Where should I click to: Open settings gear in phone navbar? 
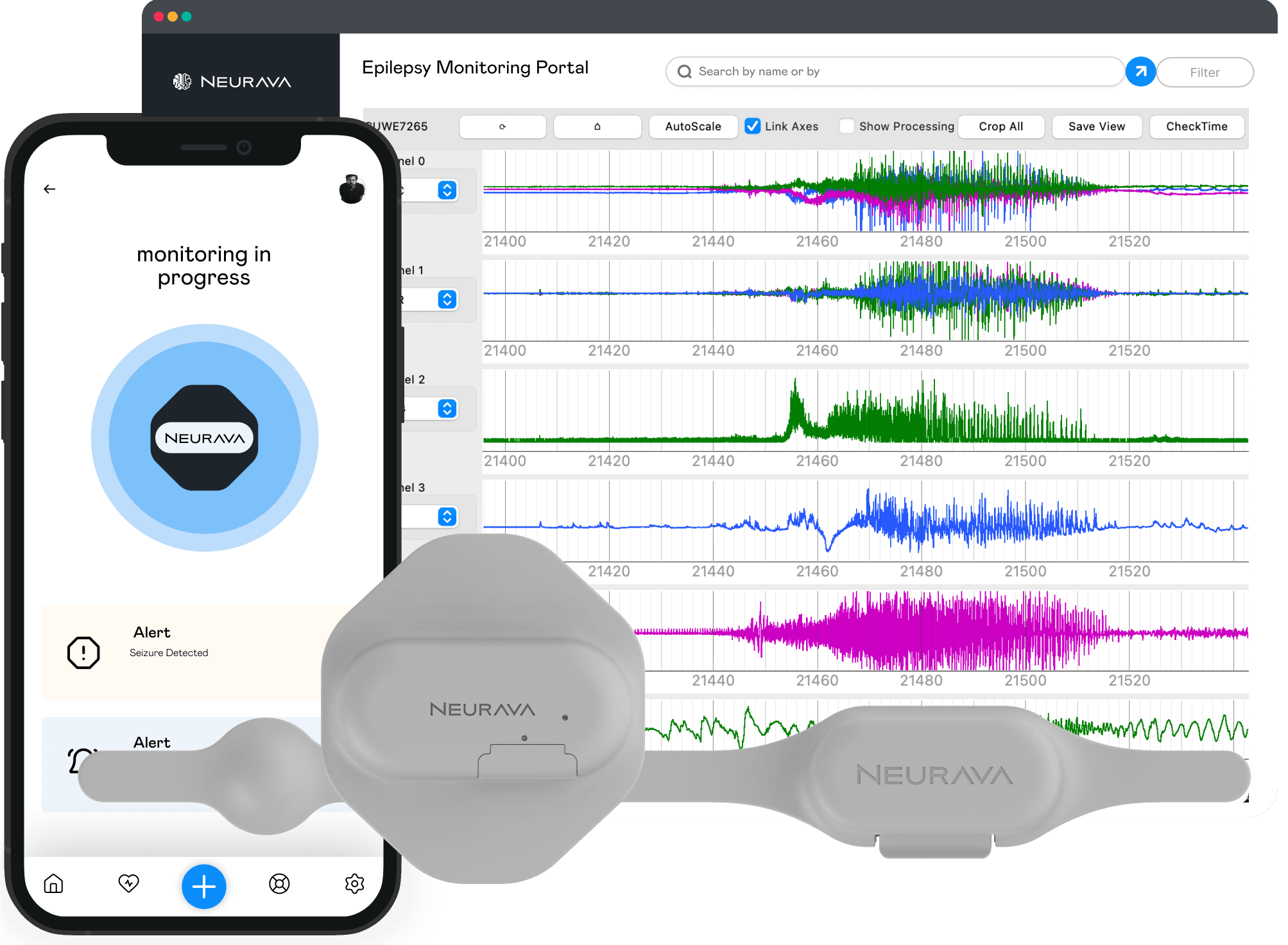[354, 884]
